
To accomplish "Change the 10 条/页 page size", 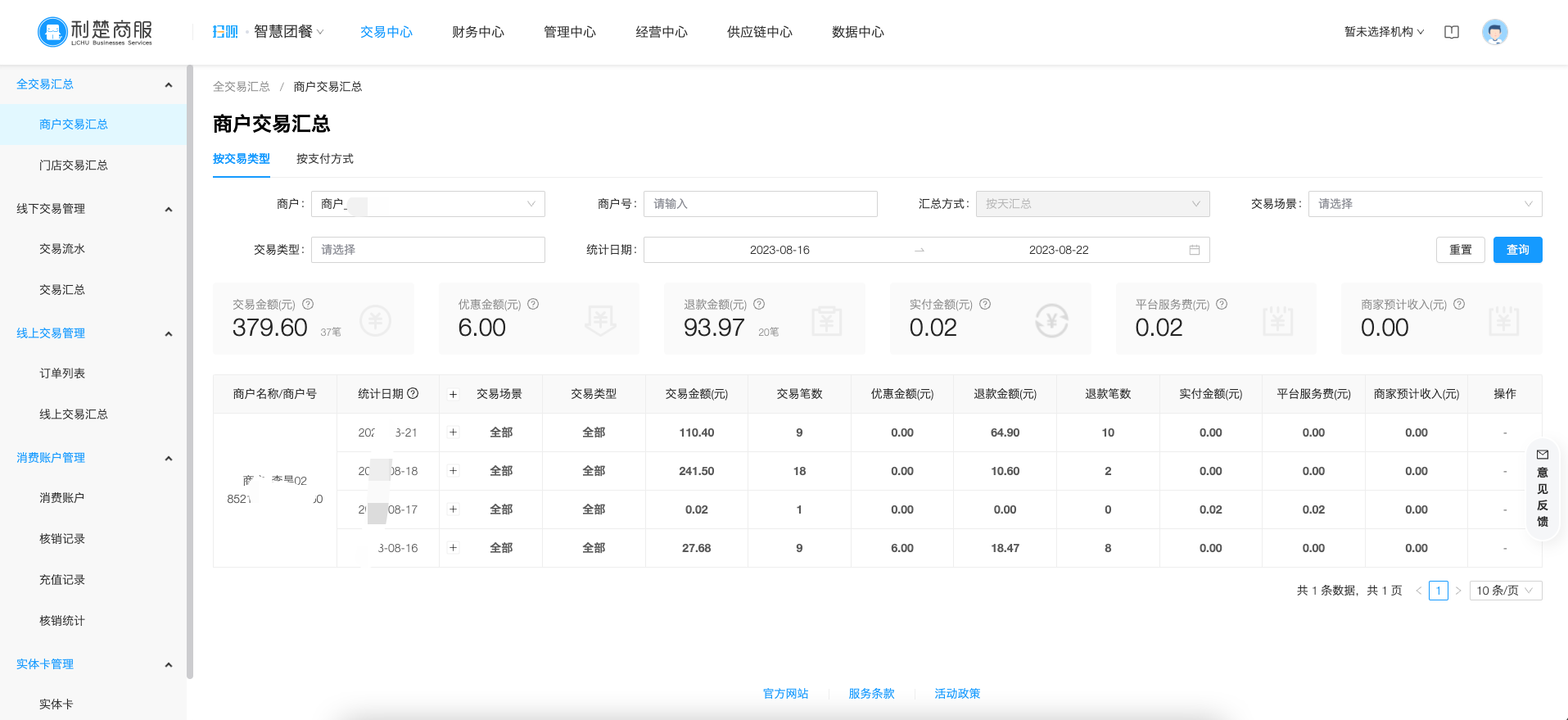I will pyautogui.click(x=1505, y=591).
